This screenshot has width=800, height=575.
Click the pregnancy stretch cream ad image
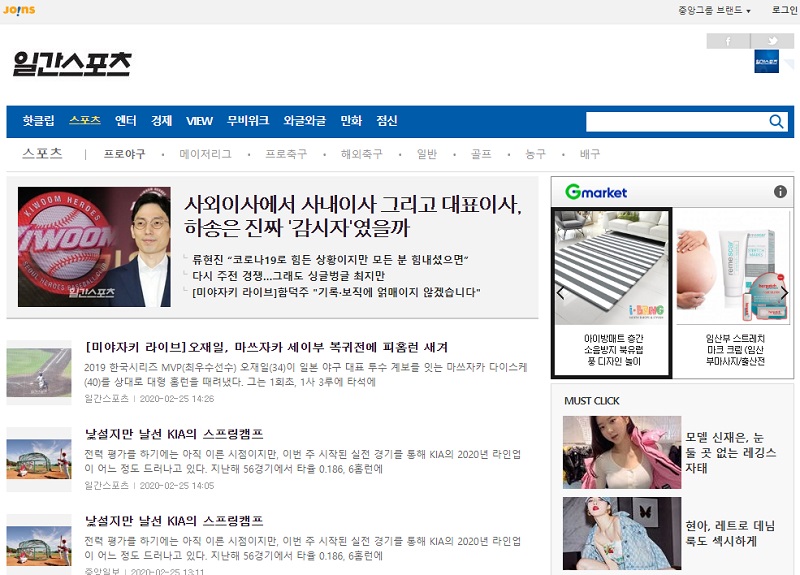733,267
